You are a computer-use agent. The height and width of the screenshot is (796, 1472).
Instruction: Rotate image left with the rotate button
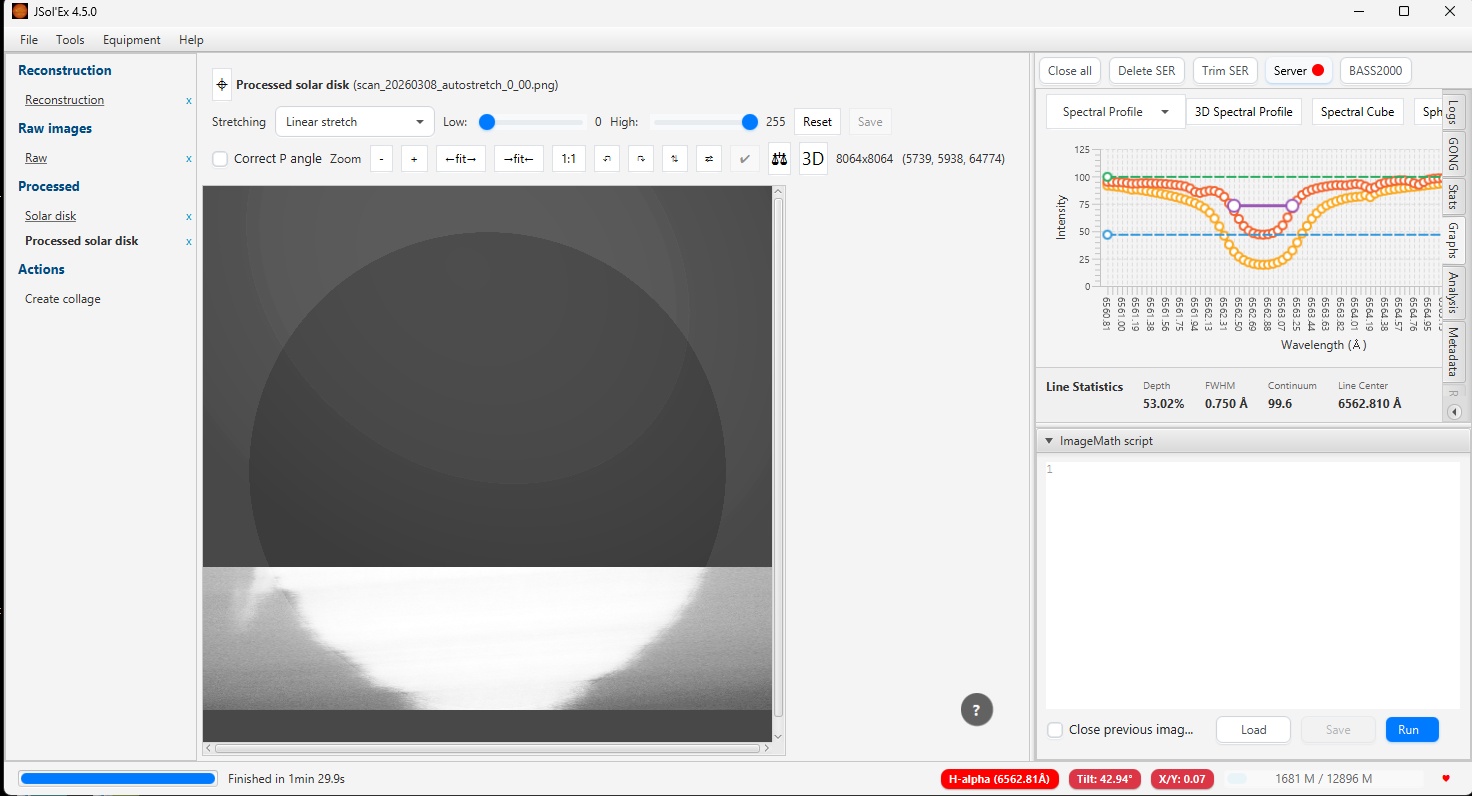coord(607,159)
